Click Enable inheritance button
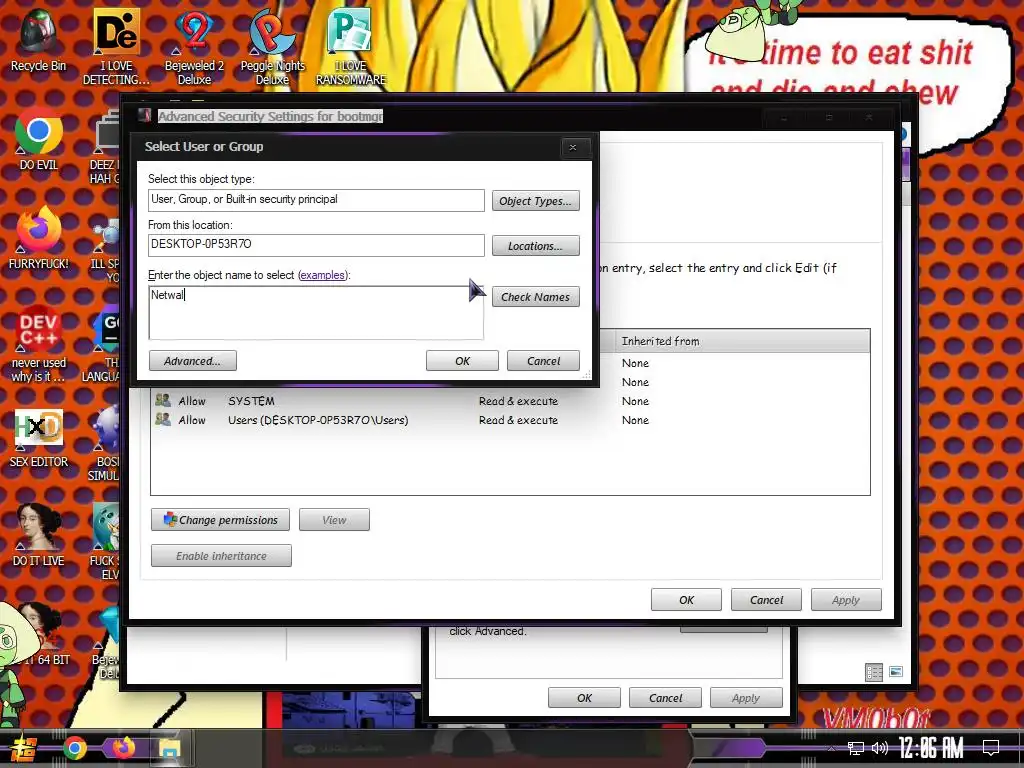The image size is (1024, 768). [221, 556]
